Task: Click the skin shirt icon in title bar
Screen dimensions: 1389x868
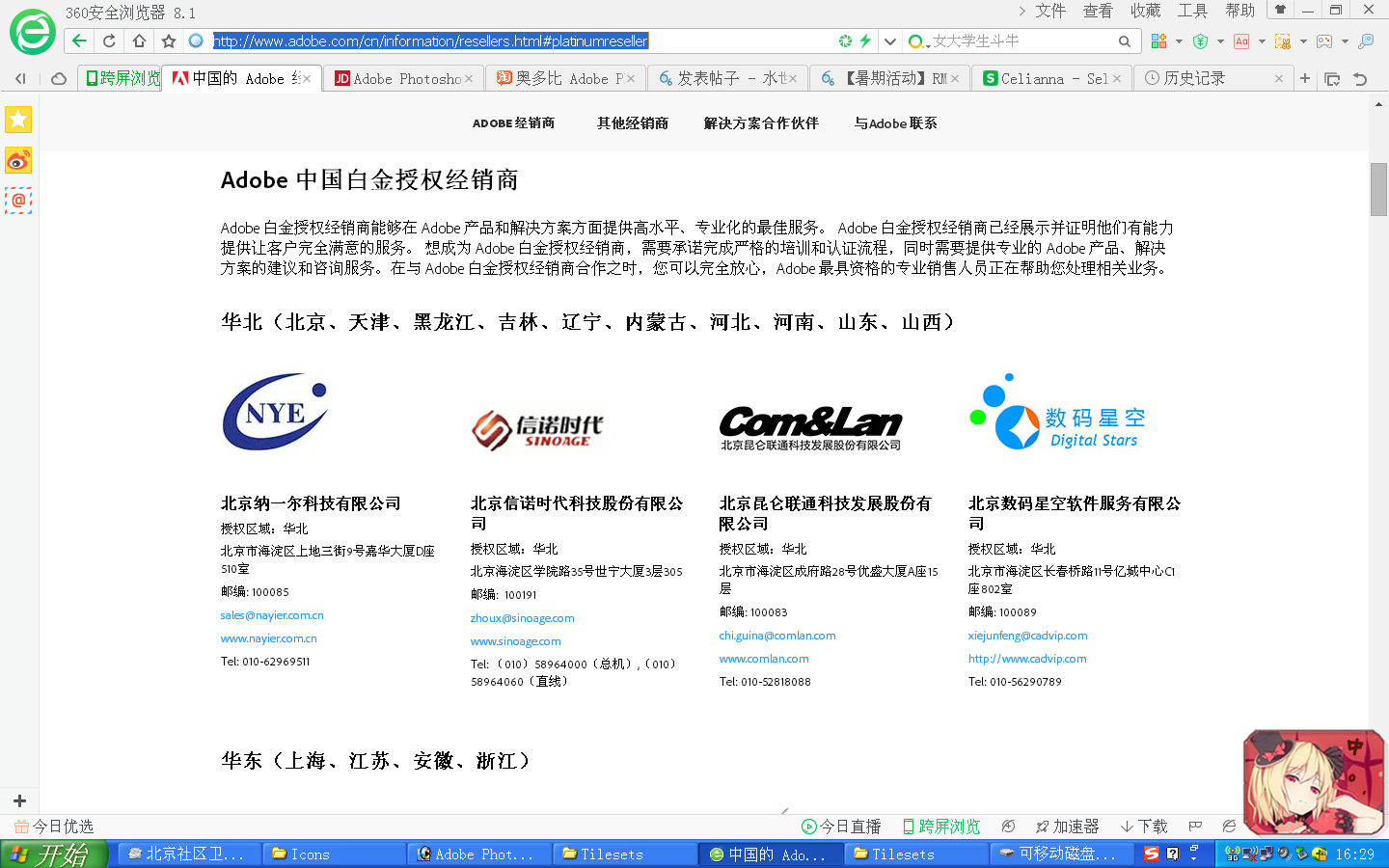Action: pos(1280,10)
